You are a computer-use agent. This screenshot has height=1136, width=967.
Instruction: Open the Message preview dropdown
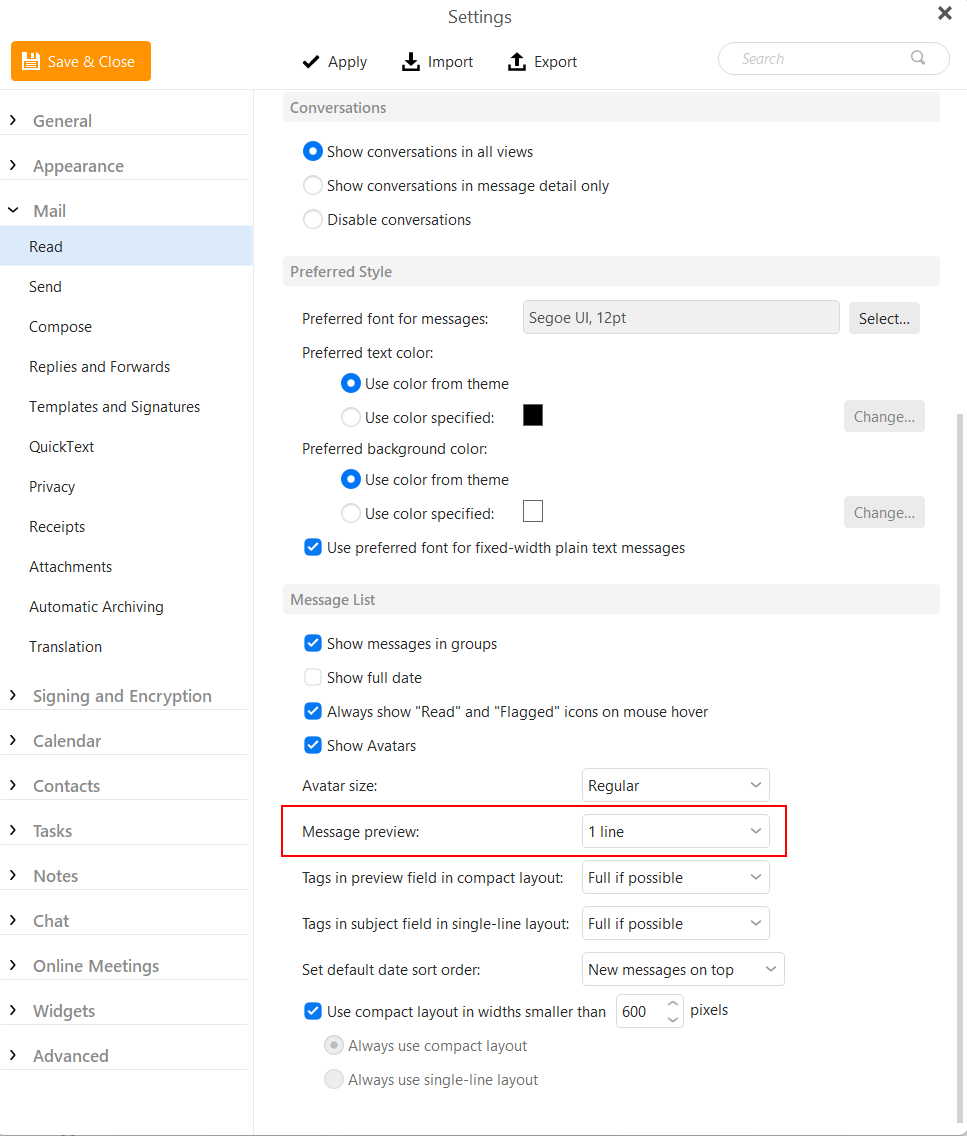click(675, 831)
